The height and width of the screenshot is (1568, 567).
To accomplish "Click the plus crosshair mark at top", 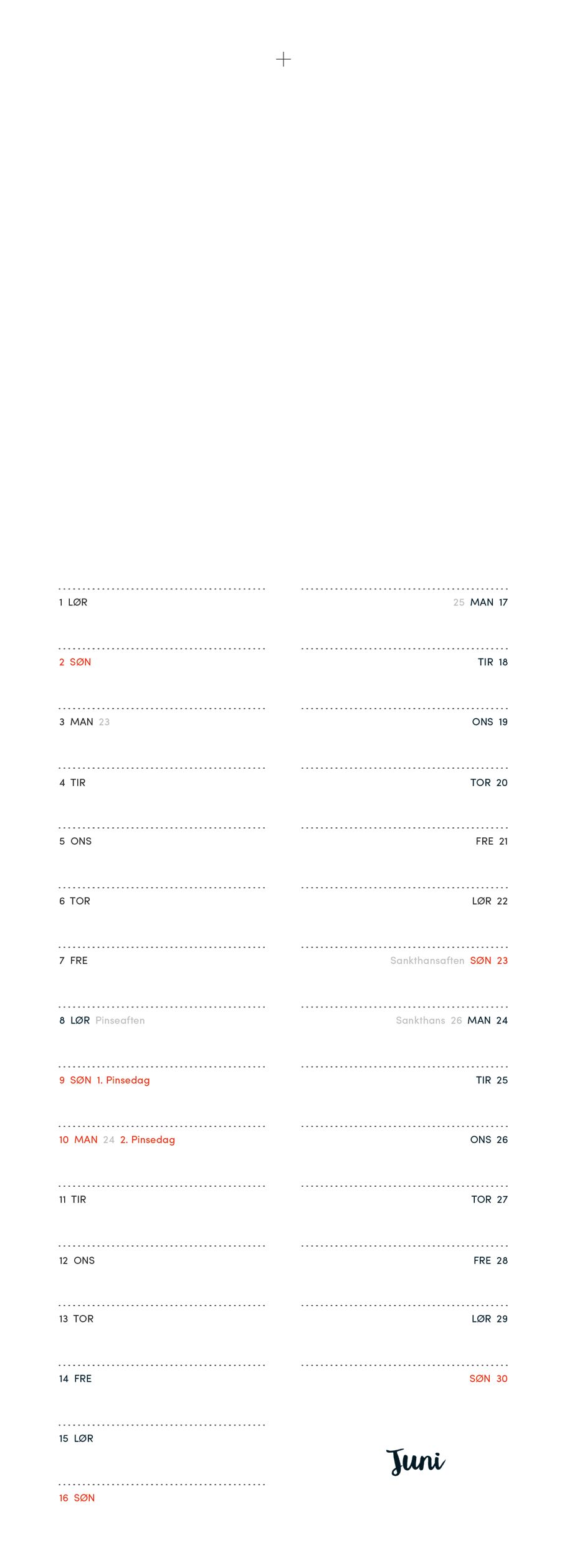I will [x=283, y=59].
